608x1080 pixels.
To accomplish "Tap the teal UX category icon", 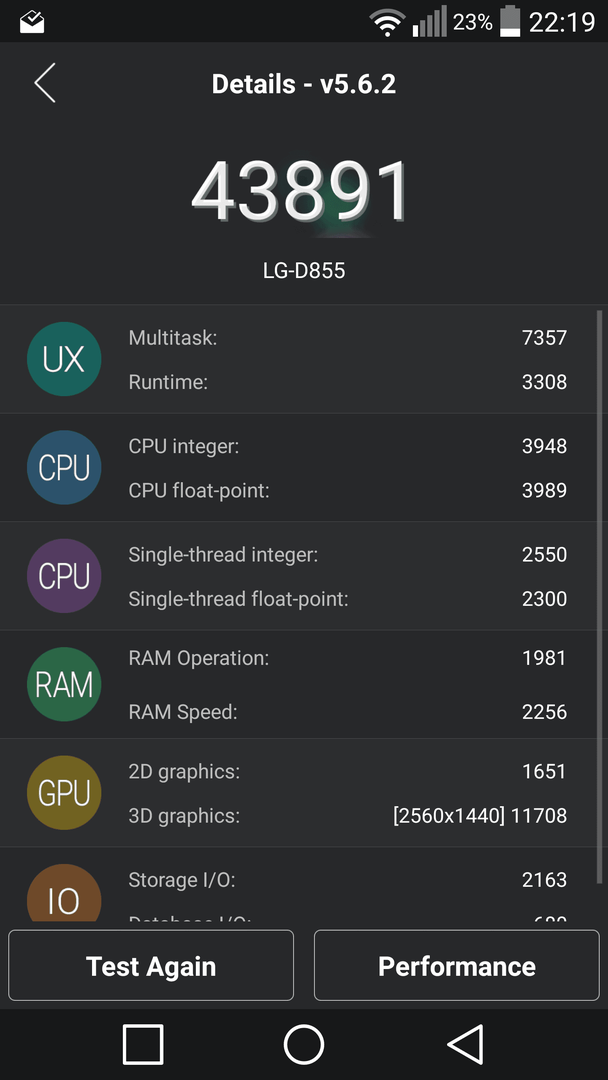I will tap(64, 359).
